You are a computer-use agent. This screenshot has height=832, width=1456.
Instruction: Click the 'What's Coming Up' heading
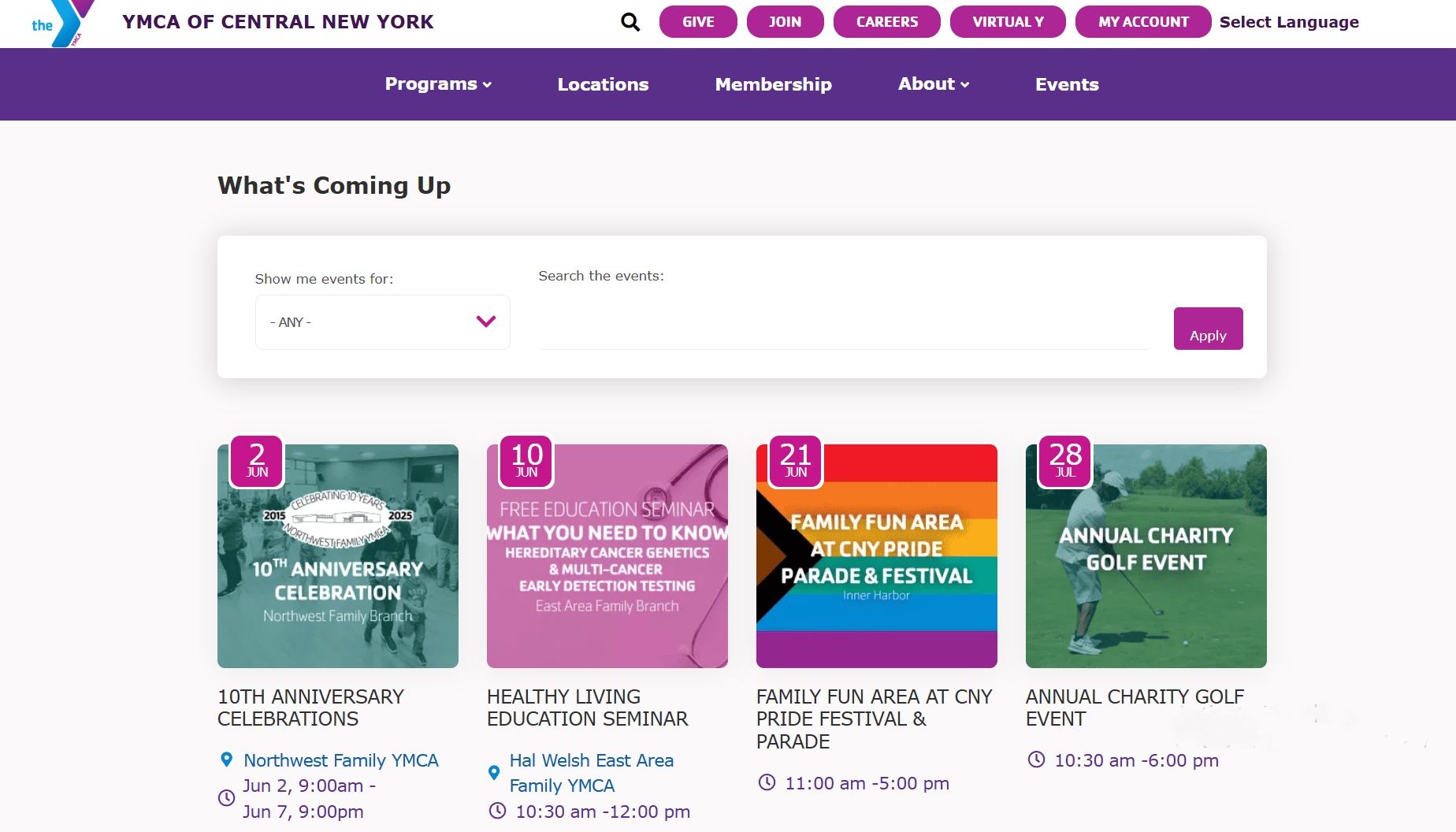point(334,185)
